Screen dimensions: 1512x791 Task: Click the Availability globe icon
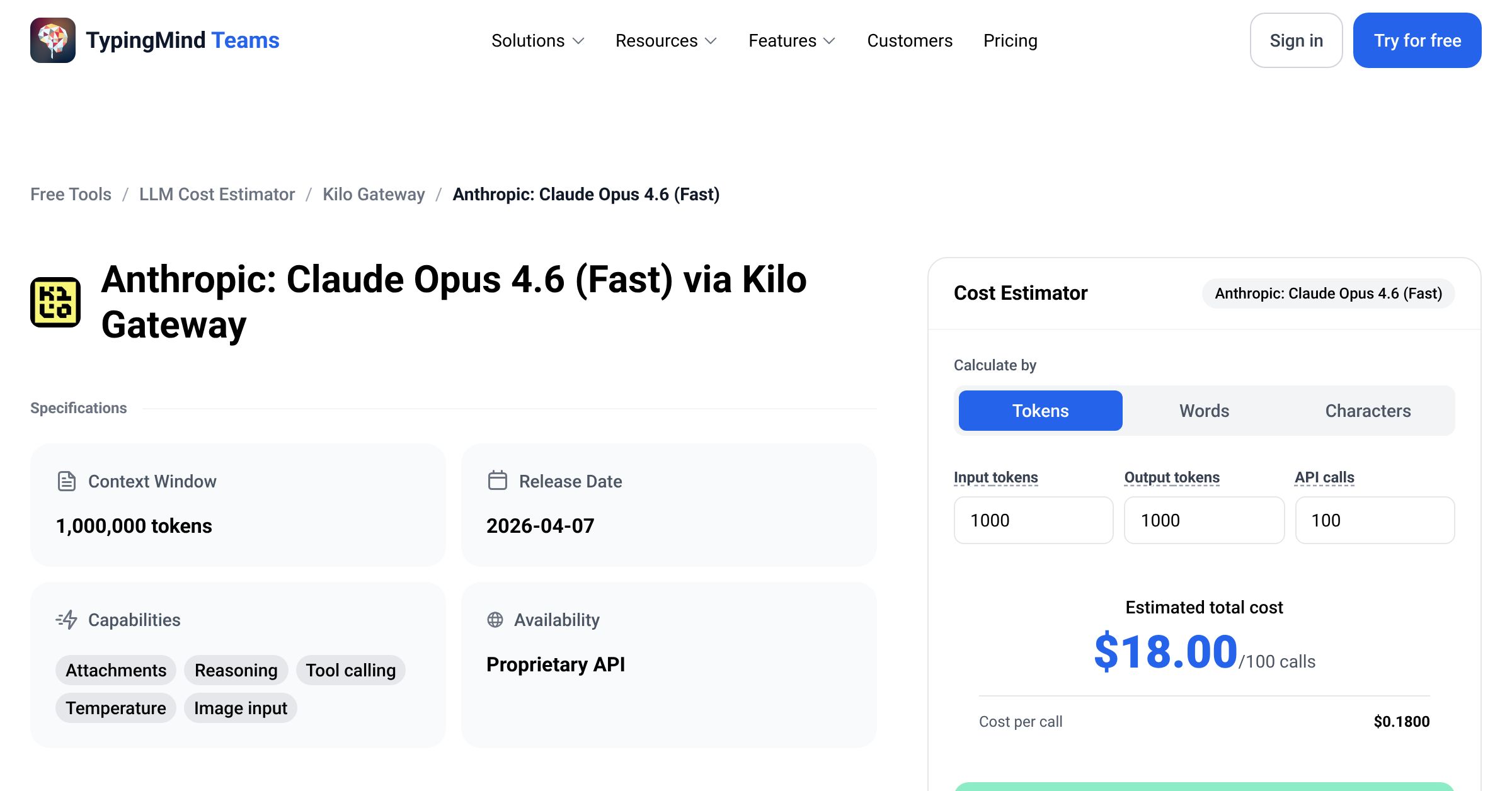pos(495,620)
